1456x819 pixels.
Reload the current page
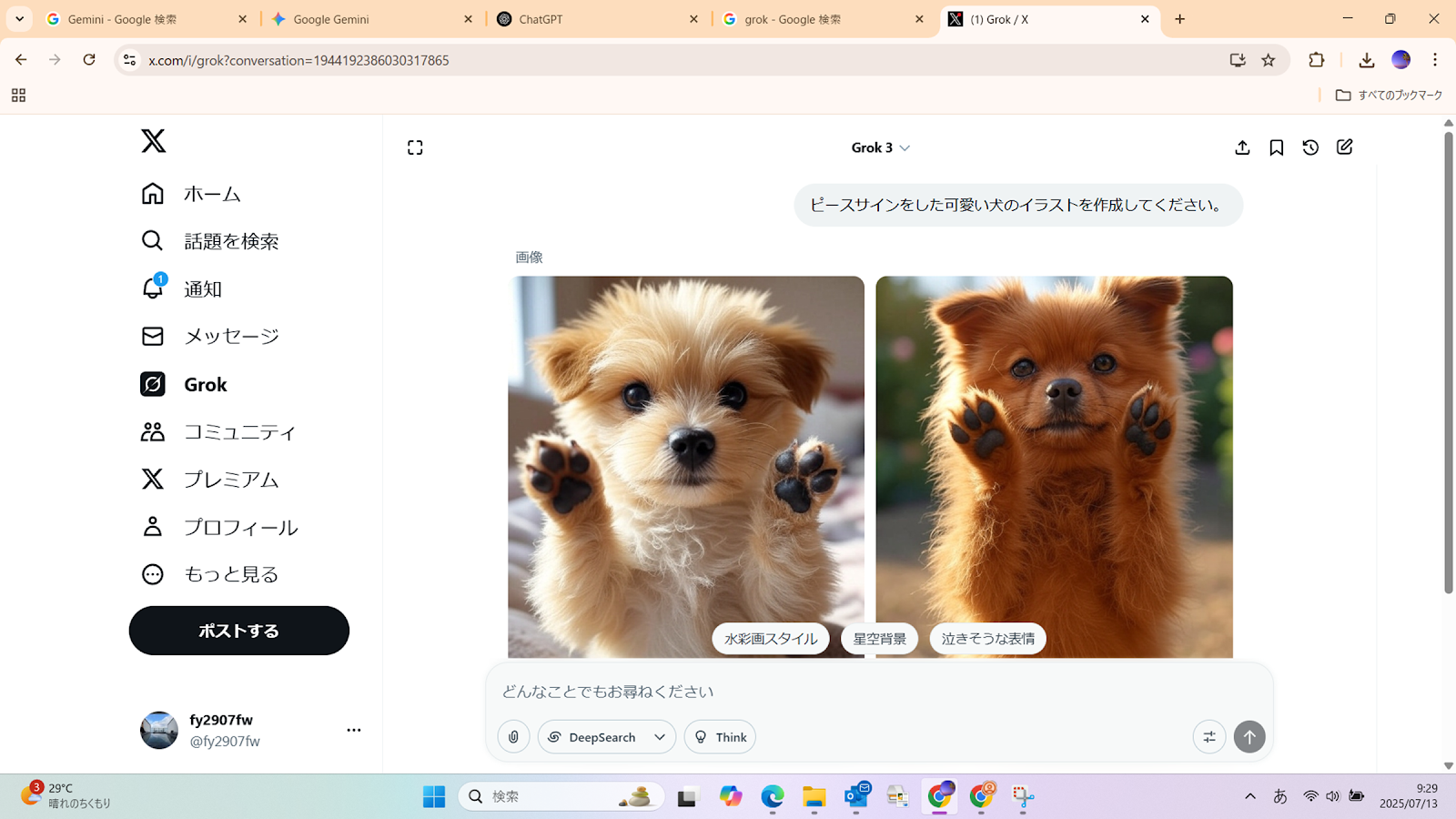[x=89, y=60]
